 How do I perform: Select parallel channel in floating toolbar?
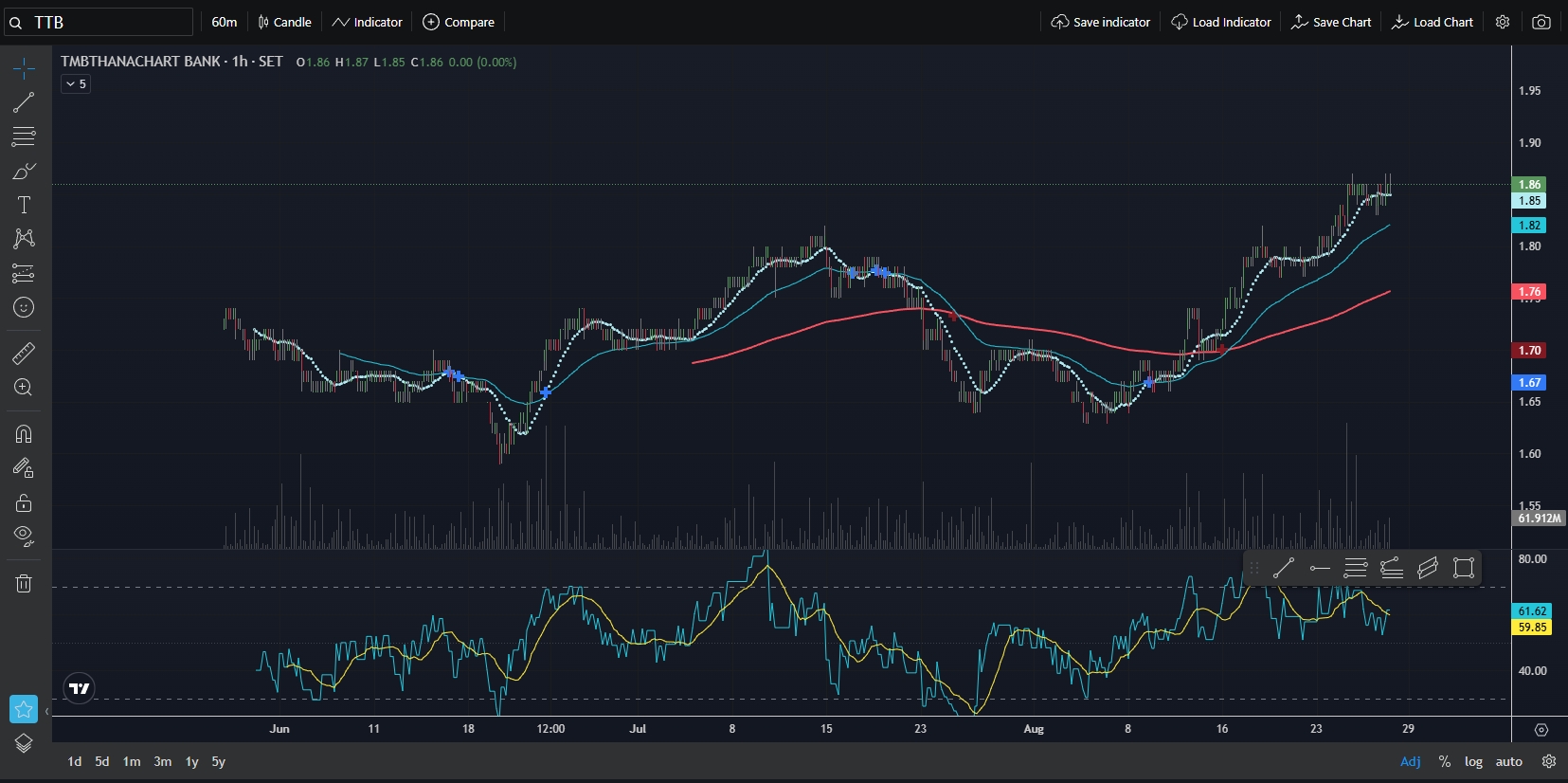(x=1428, y=568)
